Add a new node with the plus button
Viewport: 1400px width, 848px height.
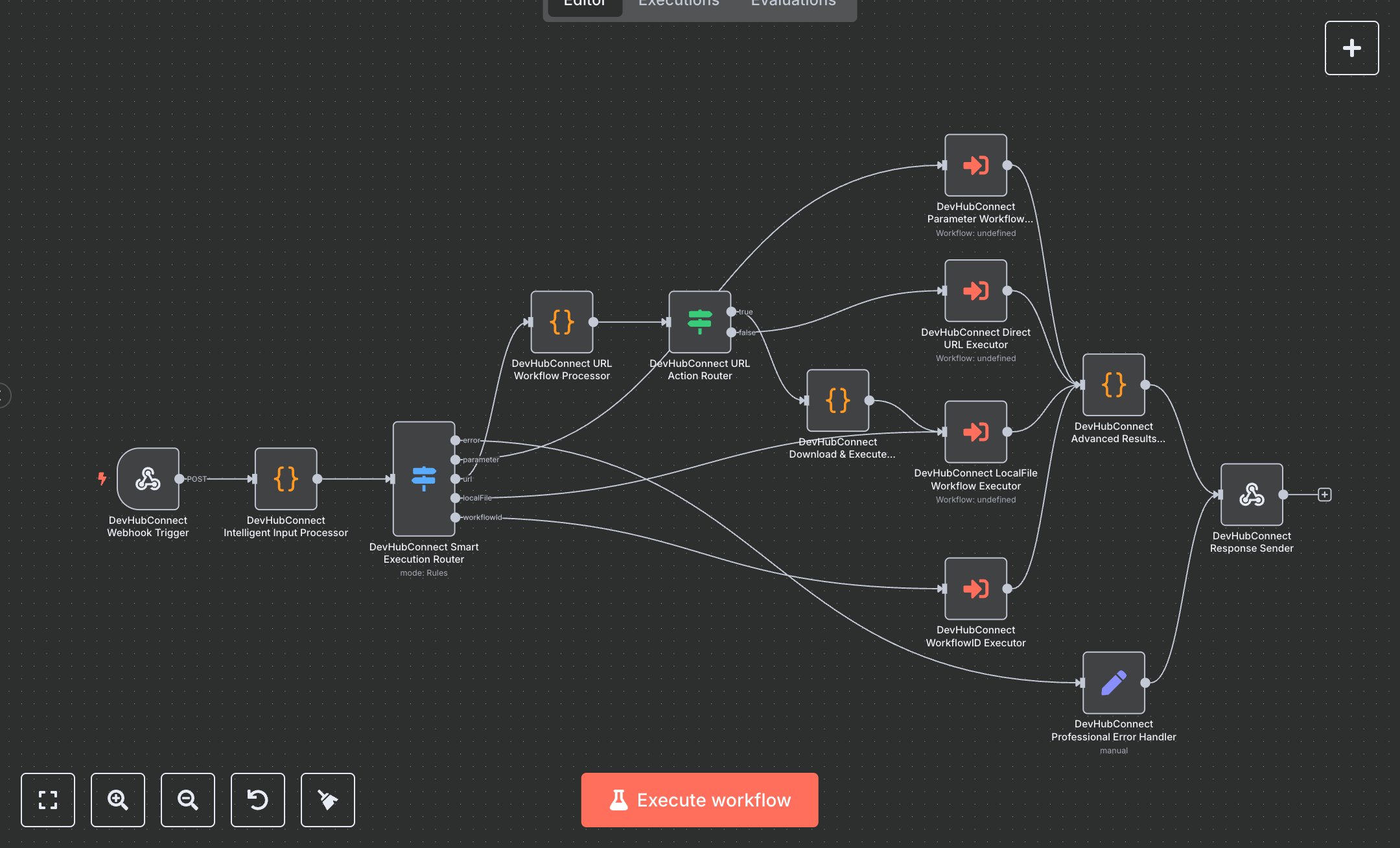pyautogui.click(x=1352, y=47)
